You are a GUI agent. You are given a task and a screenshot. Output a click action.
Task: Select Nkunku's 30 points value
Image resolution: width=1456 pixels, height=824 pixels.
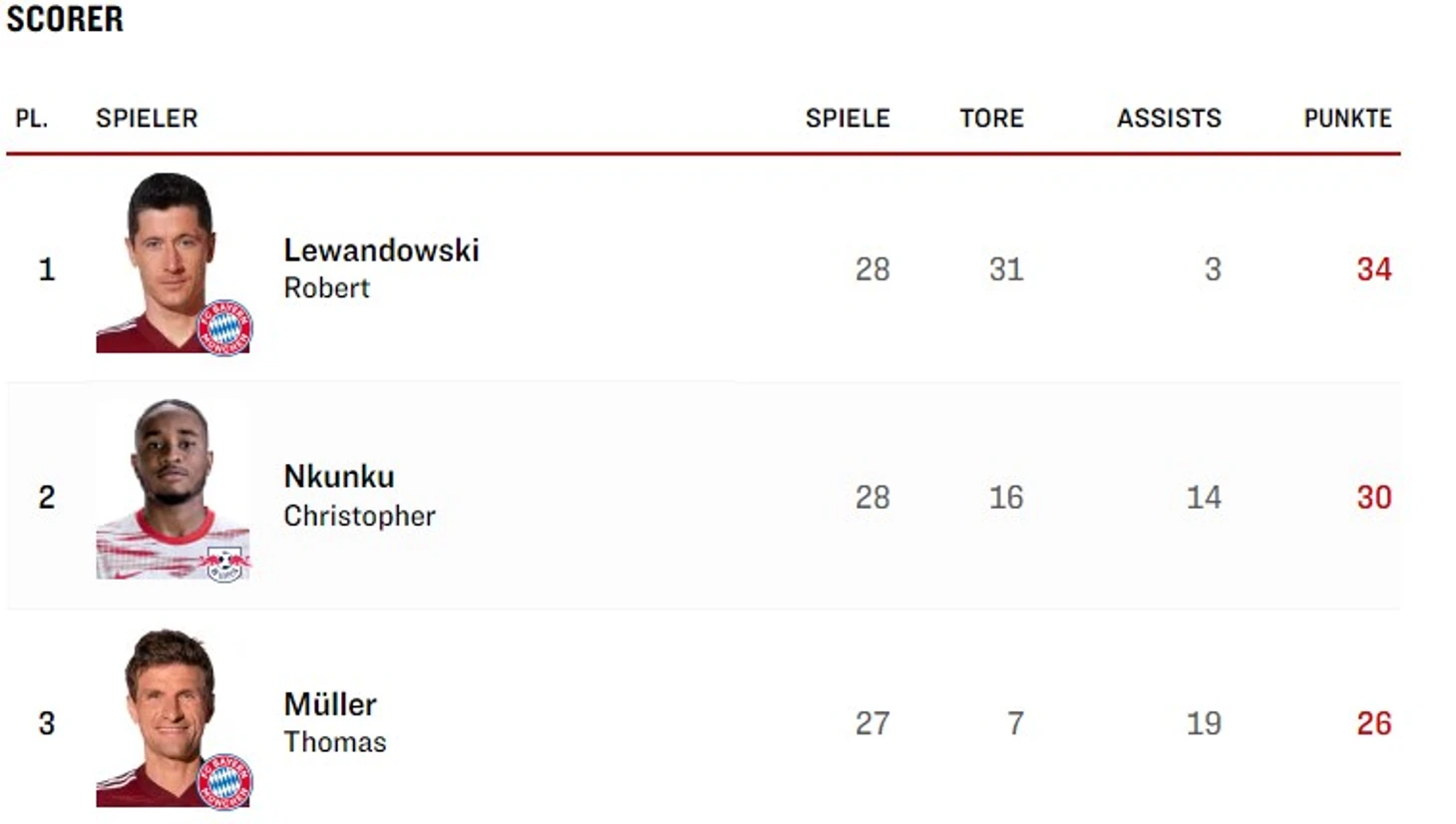point(1373,497)
